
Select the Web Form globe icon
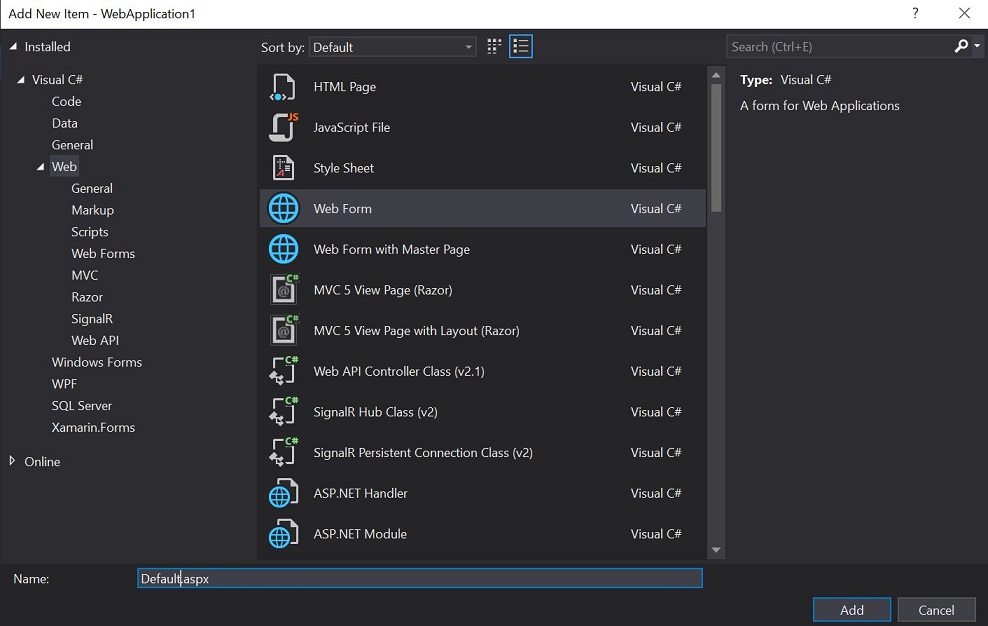pos(284,208)
